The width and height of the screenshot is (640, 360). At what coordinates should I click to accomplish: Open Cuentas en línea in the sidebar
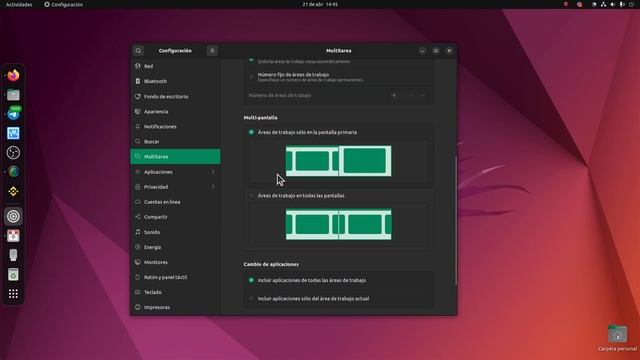[176, 202]
